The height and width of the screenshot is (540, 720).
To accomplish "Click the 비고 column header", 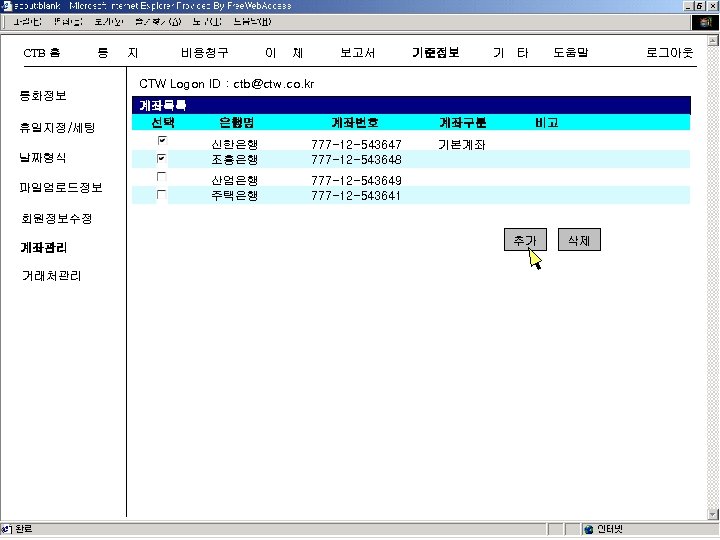I will click(546, 123).
